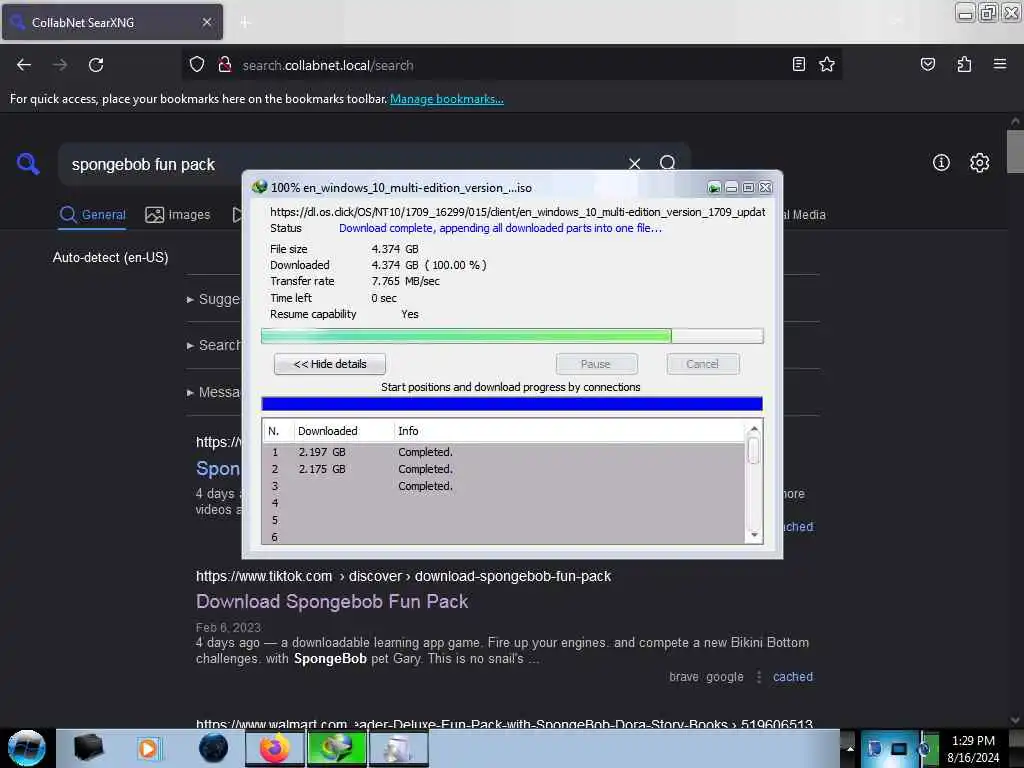Click Hide details button
The image size is (1024, 768).
point(330,364)
